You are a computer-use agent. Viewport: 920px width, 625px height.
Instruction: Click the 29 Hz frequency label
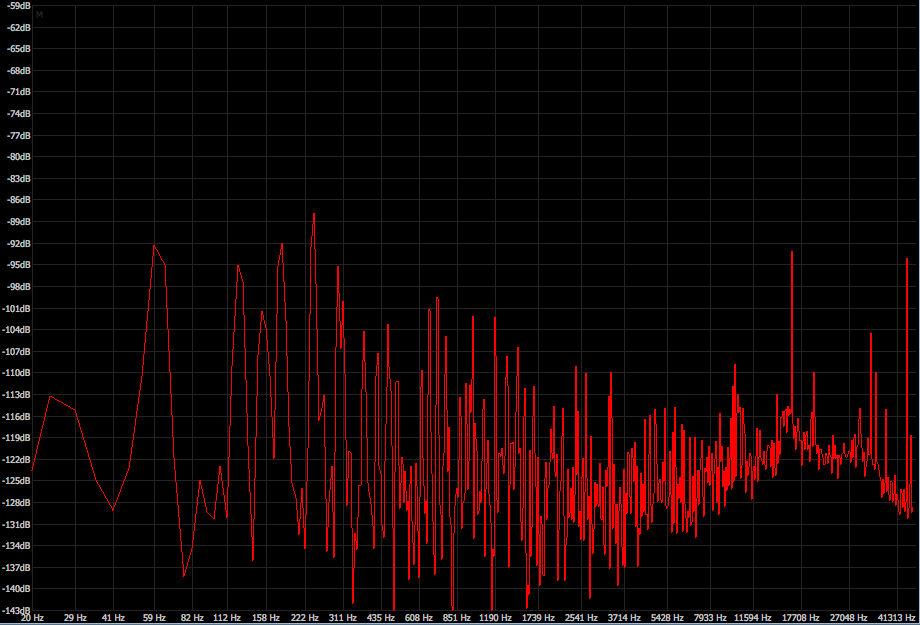(75, 617)
